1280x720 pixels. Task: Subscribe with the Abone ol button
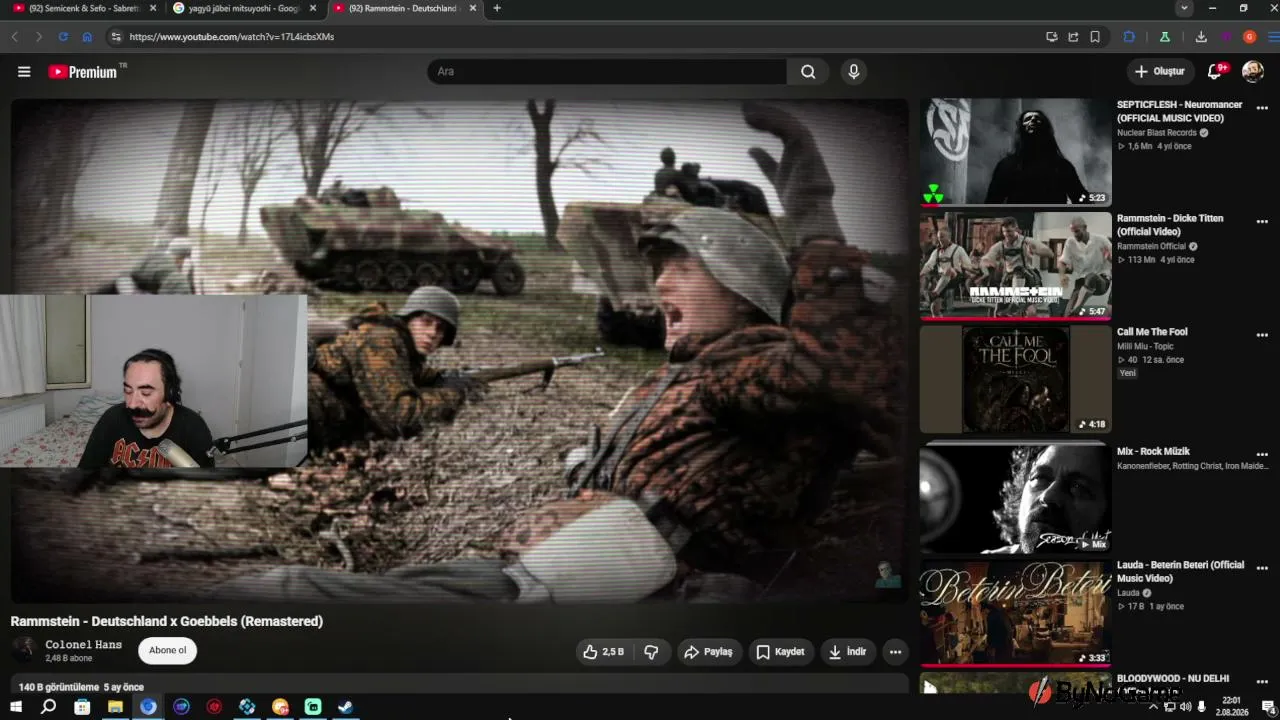point(168,651)
